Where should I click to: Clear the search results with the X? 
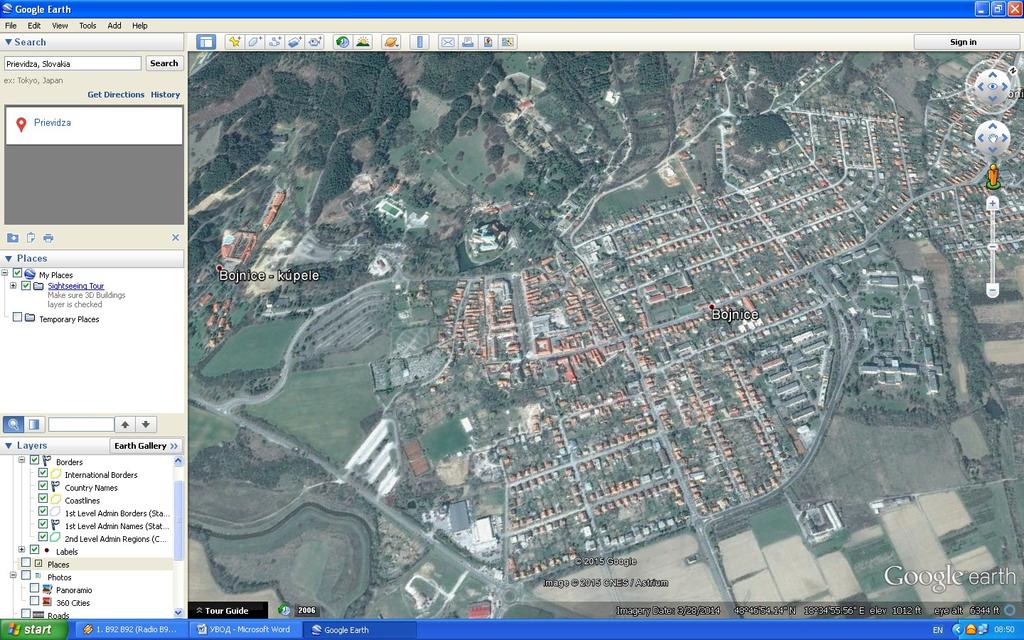pyautogui.click(x=175, y=238)
